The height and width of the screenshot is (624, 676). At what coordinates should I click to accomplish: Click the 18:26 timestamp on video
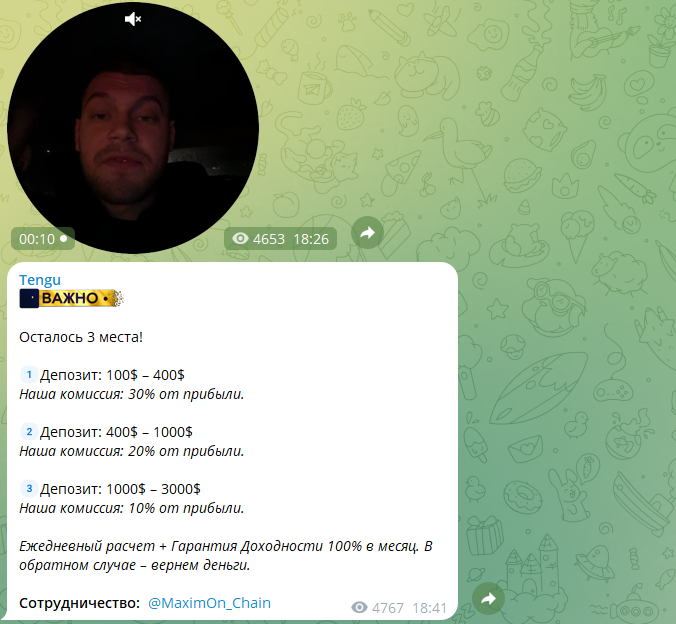coord(311,239)
